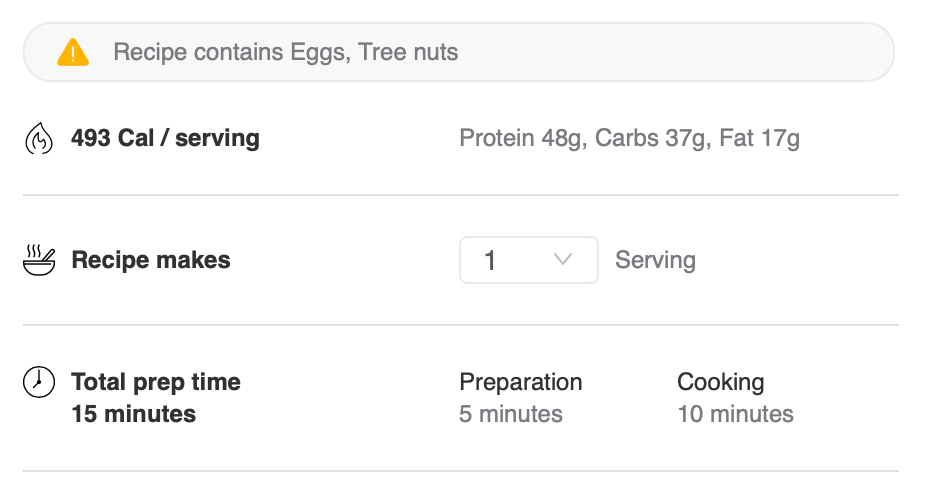The width and height of the screenshot is (948, 494).
Task: Click 'Fat 17g' in the macros line
Action: [759, 138]
